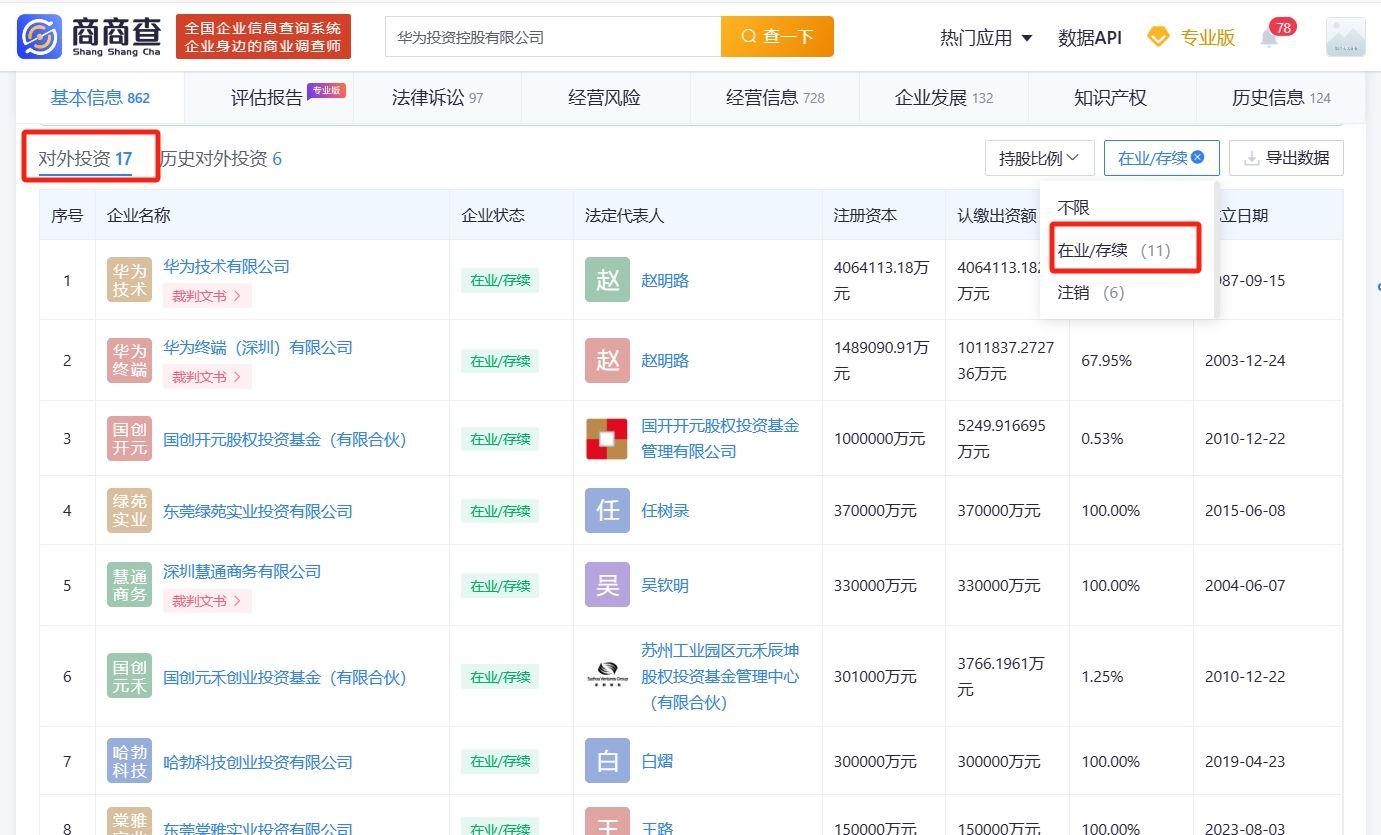Image resolution: width=1381 pixels, height=835 pixels.
Task: Select the 对外投资 17 sub-tab
Action: pyautogui.click(x=86, y=158)
